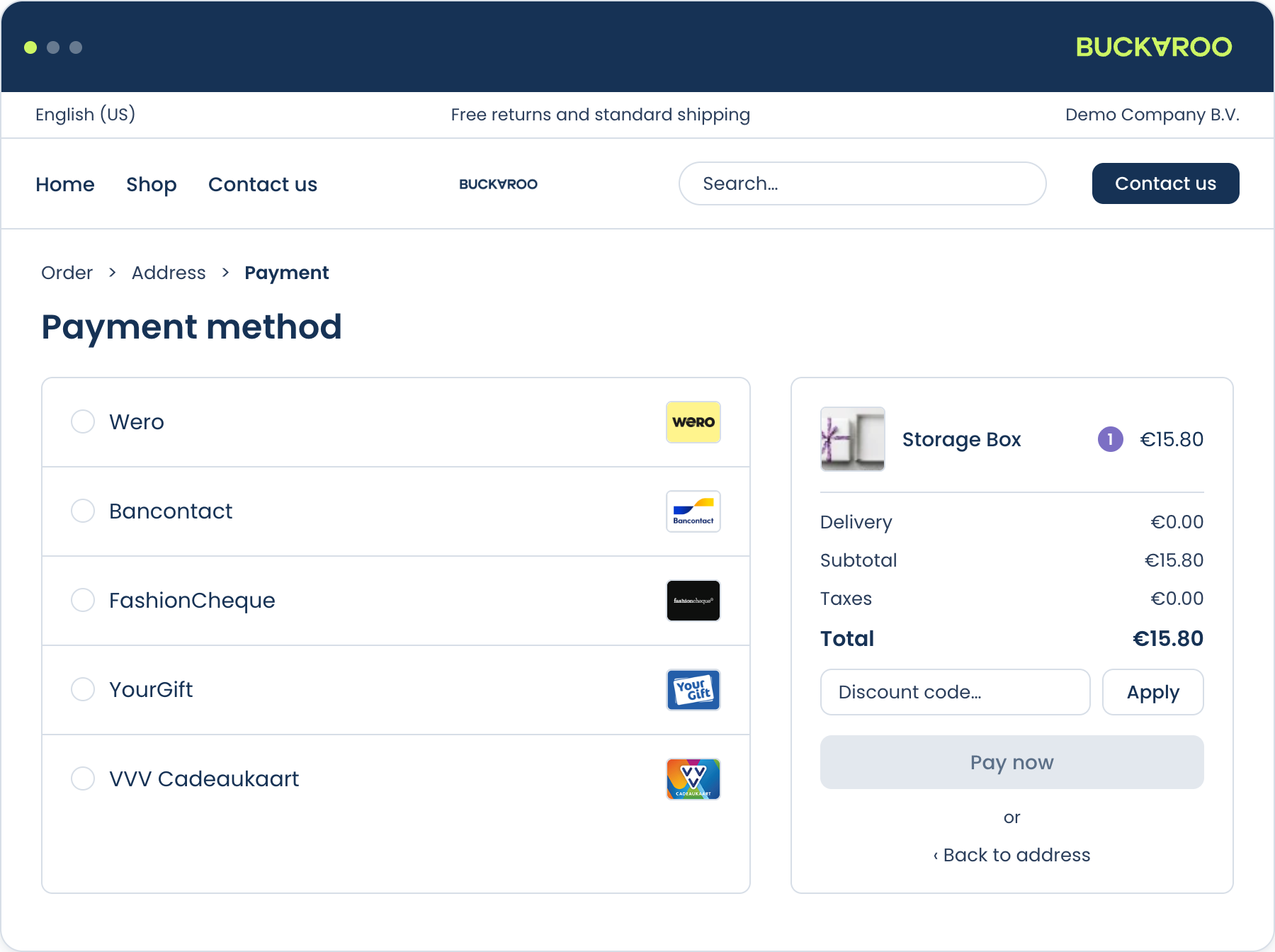The image size is (1275, 952).
Task: Go back to the Address breadcrumb step
Action: [x=169, y=273]
